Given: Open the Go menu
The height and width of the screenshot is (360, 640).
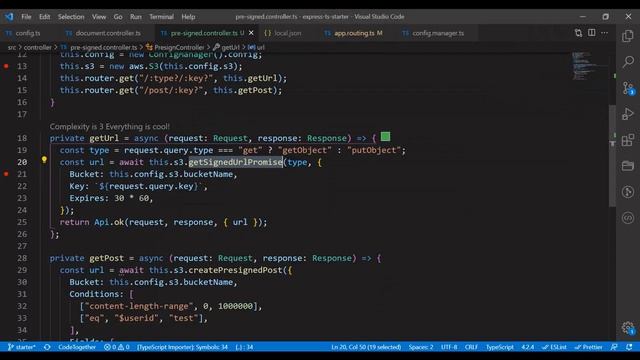Looking at the screenshot, I should 118,17.
